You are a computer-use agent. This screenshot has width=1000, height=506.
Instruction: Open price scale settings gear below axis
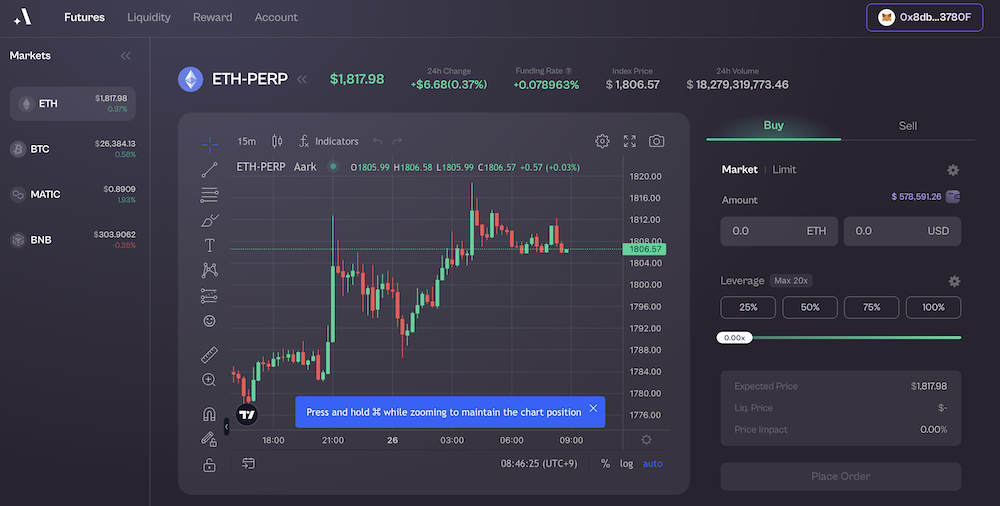click(646, 440)
